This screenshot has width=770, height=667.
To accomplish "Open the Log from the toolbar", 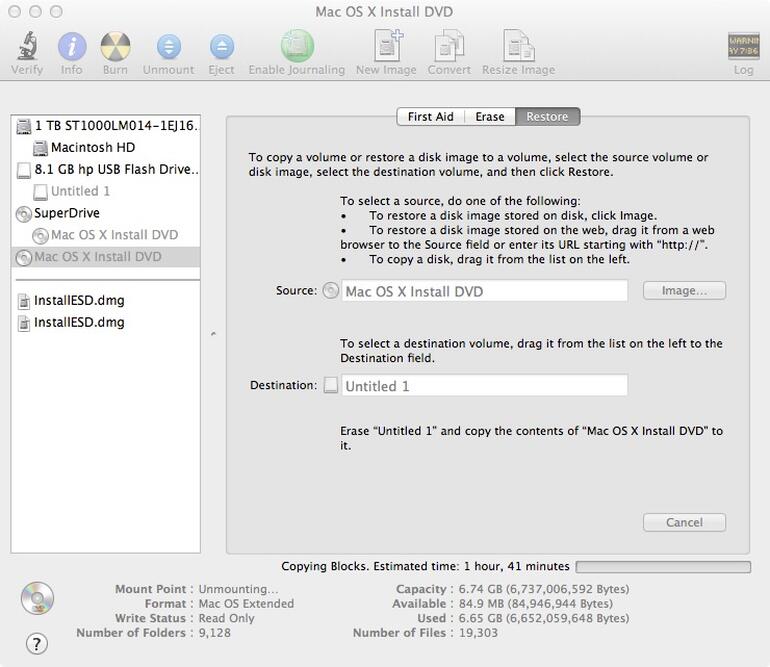I will 743,46.
